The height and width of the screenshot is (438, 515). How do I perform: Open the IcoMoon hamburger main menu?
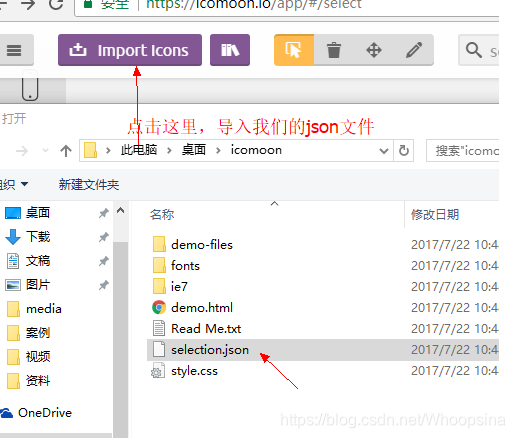14,50
